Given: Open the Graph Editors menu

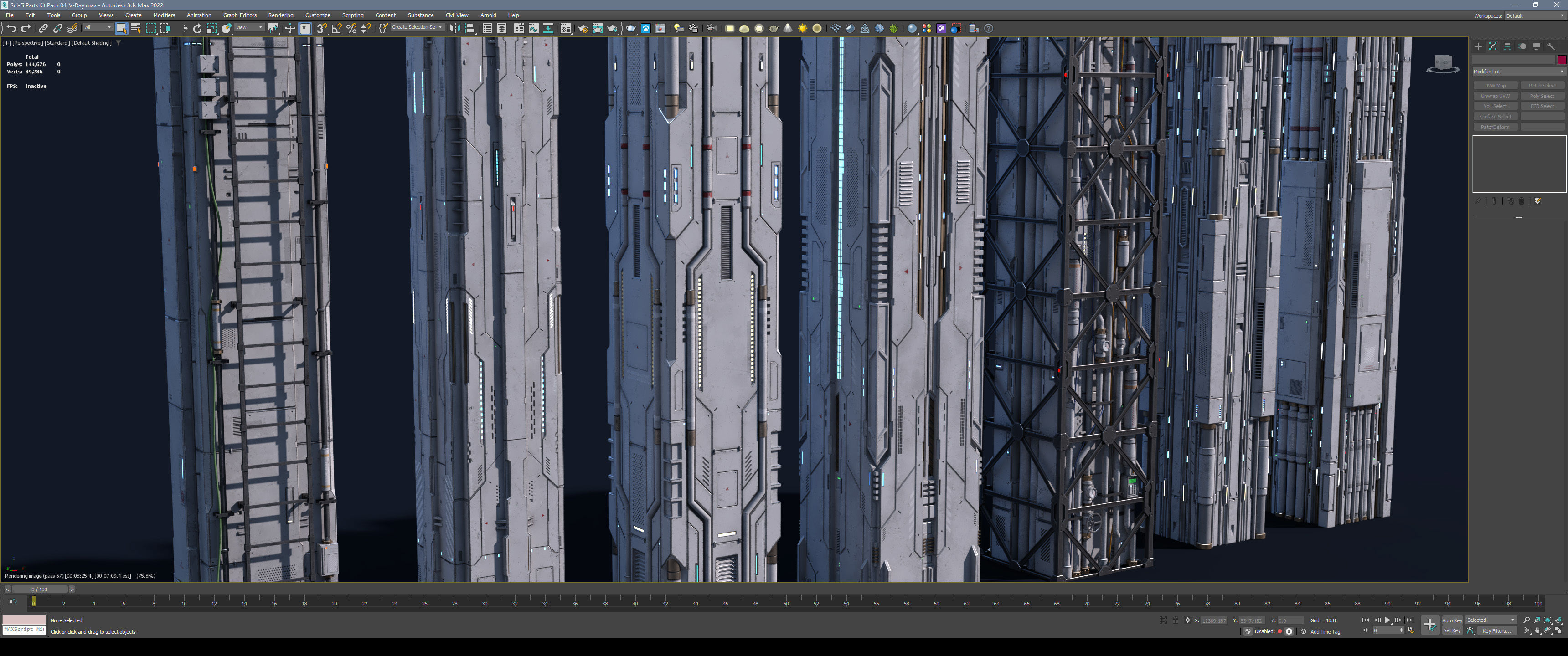Looking at the screenshot, I should pos(240,15).
